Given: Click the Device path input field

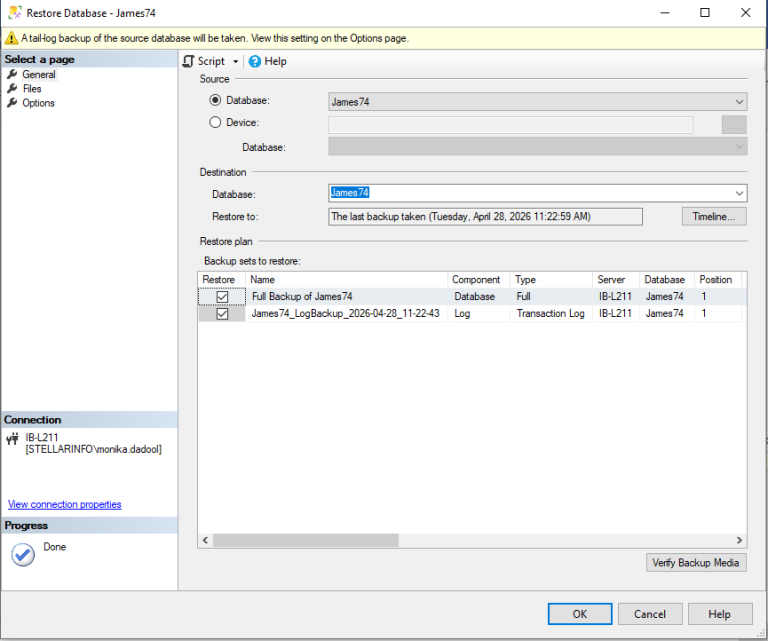Looking at the screenshot, I should 511,125.
